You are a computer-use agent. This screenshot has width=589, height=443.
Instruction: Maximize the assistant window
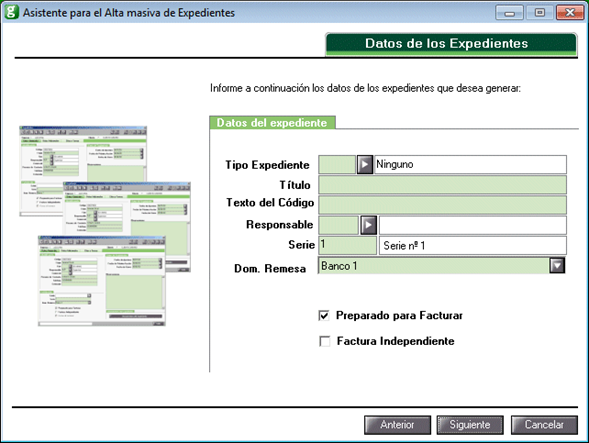pyautogui.click(x=539, y=13)
